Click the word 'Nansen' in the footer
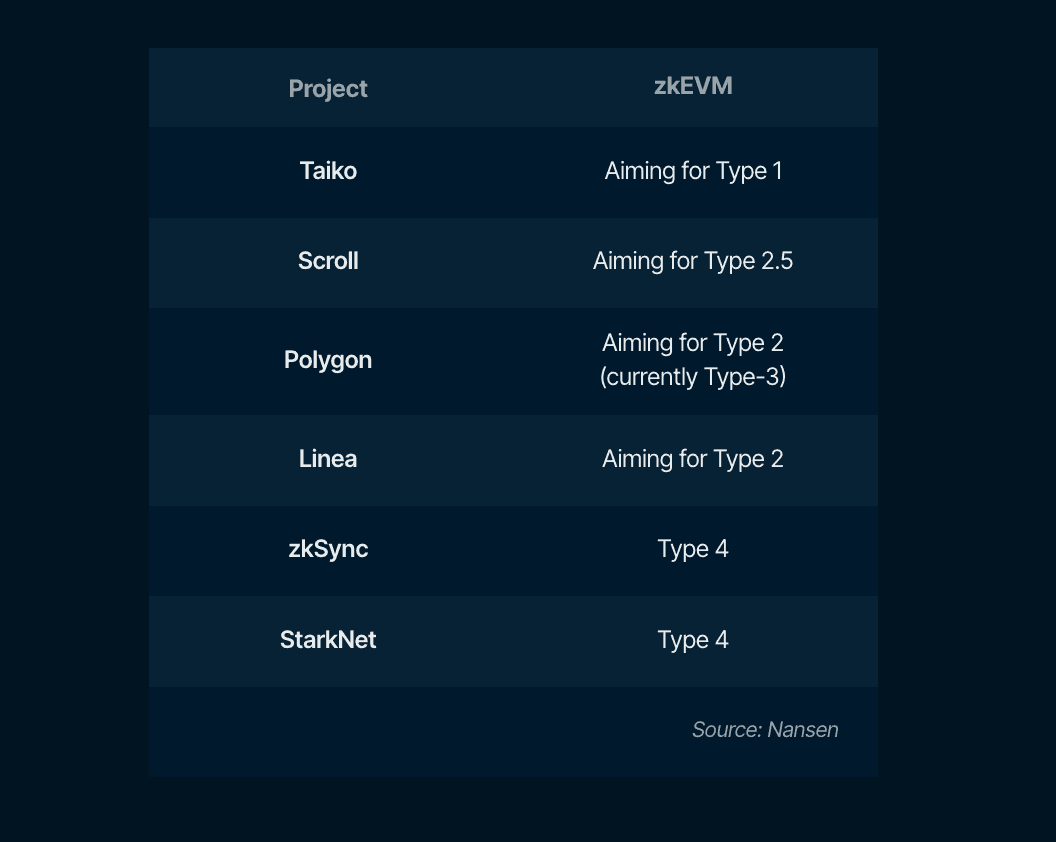The height and width of the screenshot is (842, 1056). pyautogui.click(x=803, y=730)
